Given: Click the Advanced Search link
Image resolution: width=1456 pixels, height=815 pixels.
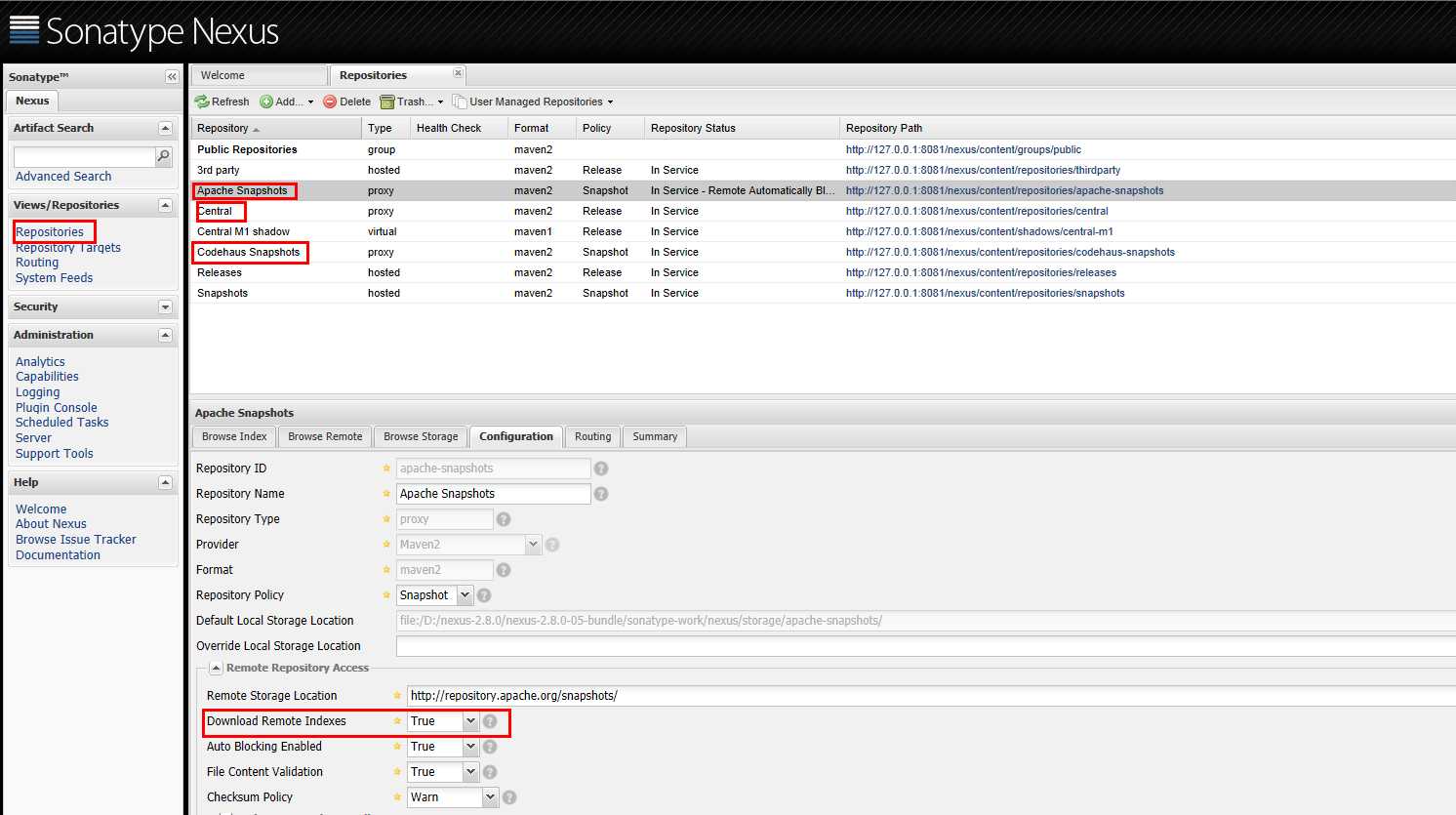Looking at the screenshot, I should point(63,177).
